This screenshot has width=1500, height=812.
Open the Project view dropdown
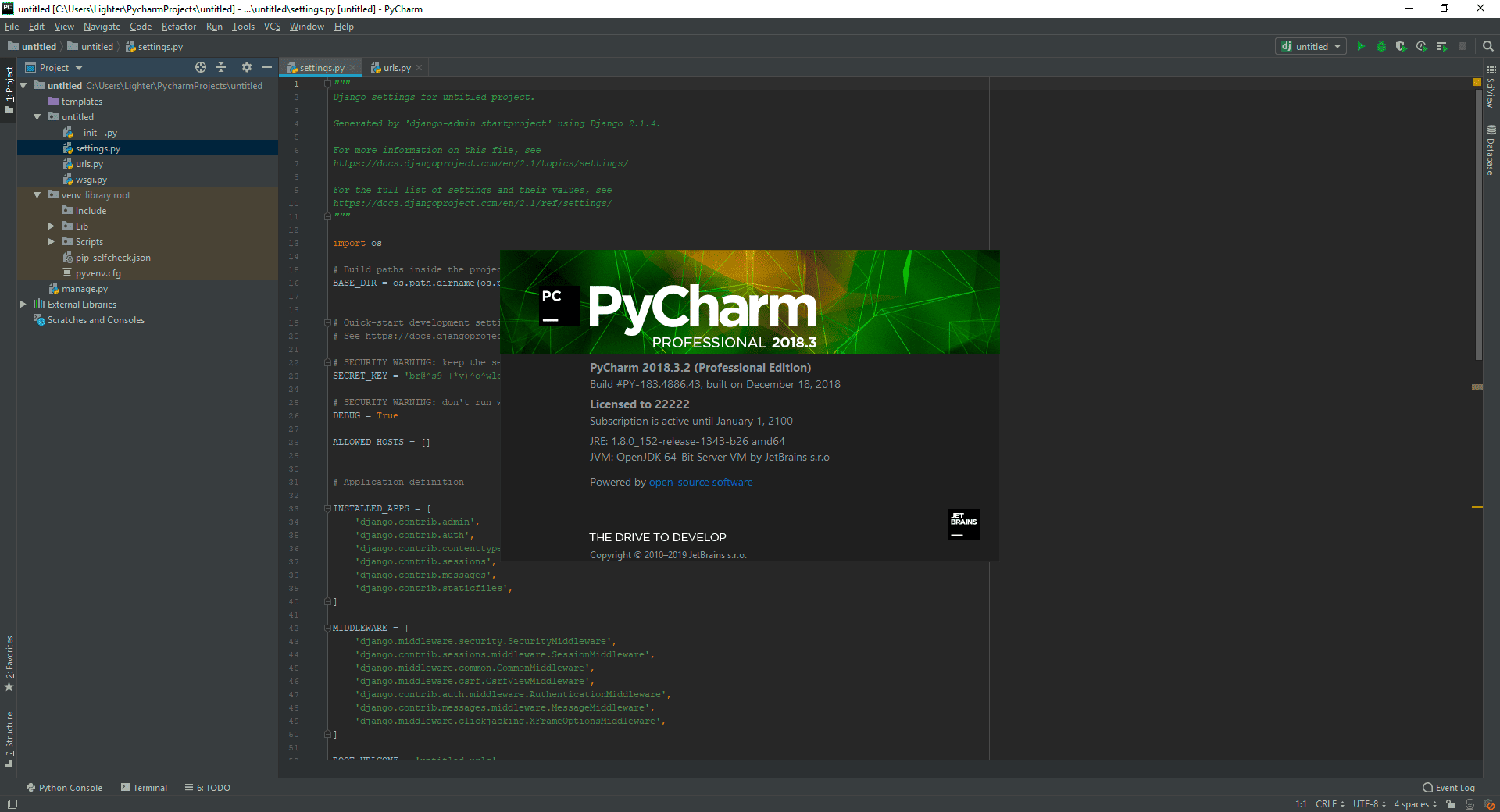coord(54,68)
